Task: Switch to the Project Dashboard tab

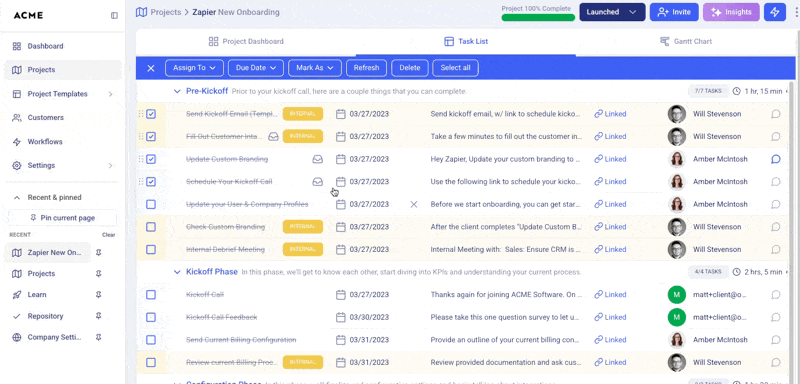Action: pos(246,41)
